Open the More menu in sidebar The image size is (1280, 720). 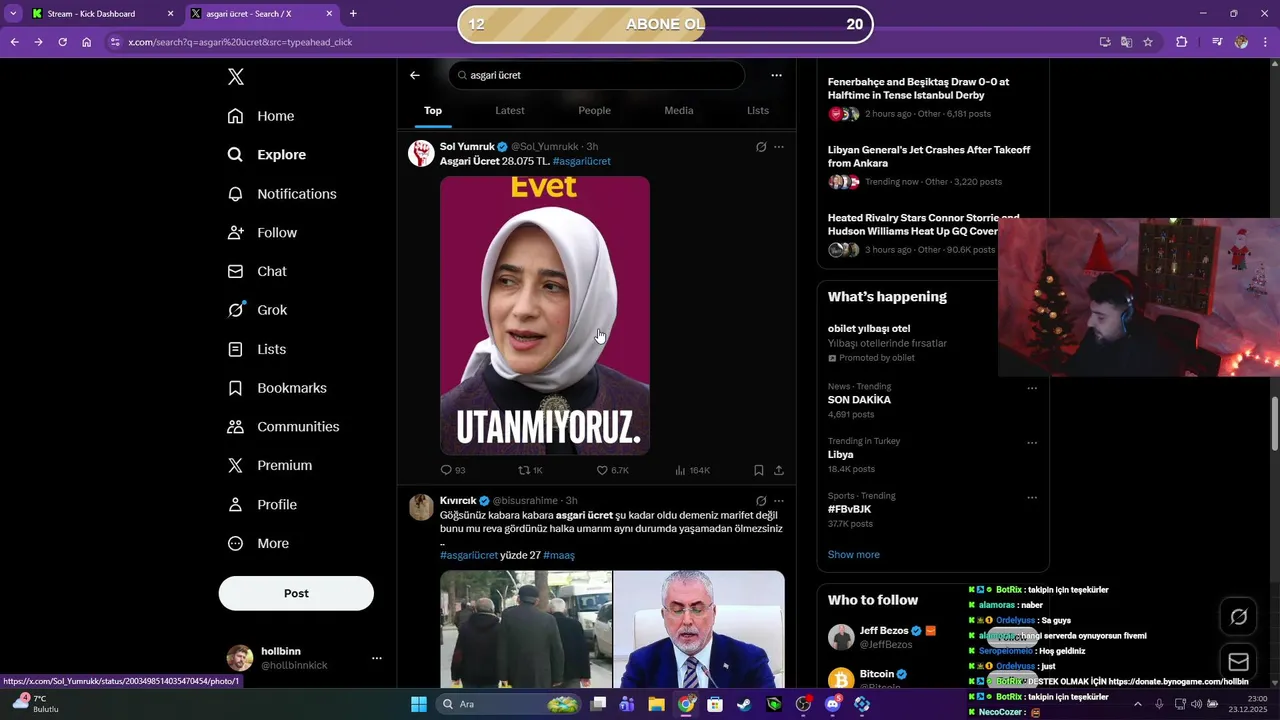pos(258,543)
